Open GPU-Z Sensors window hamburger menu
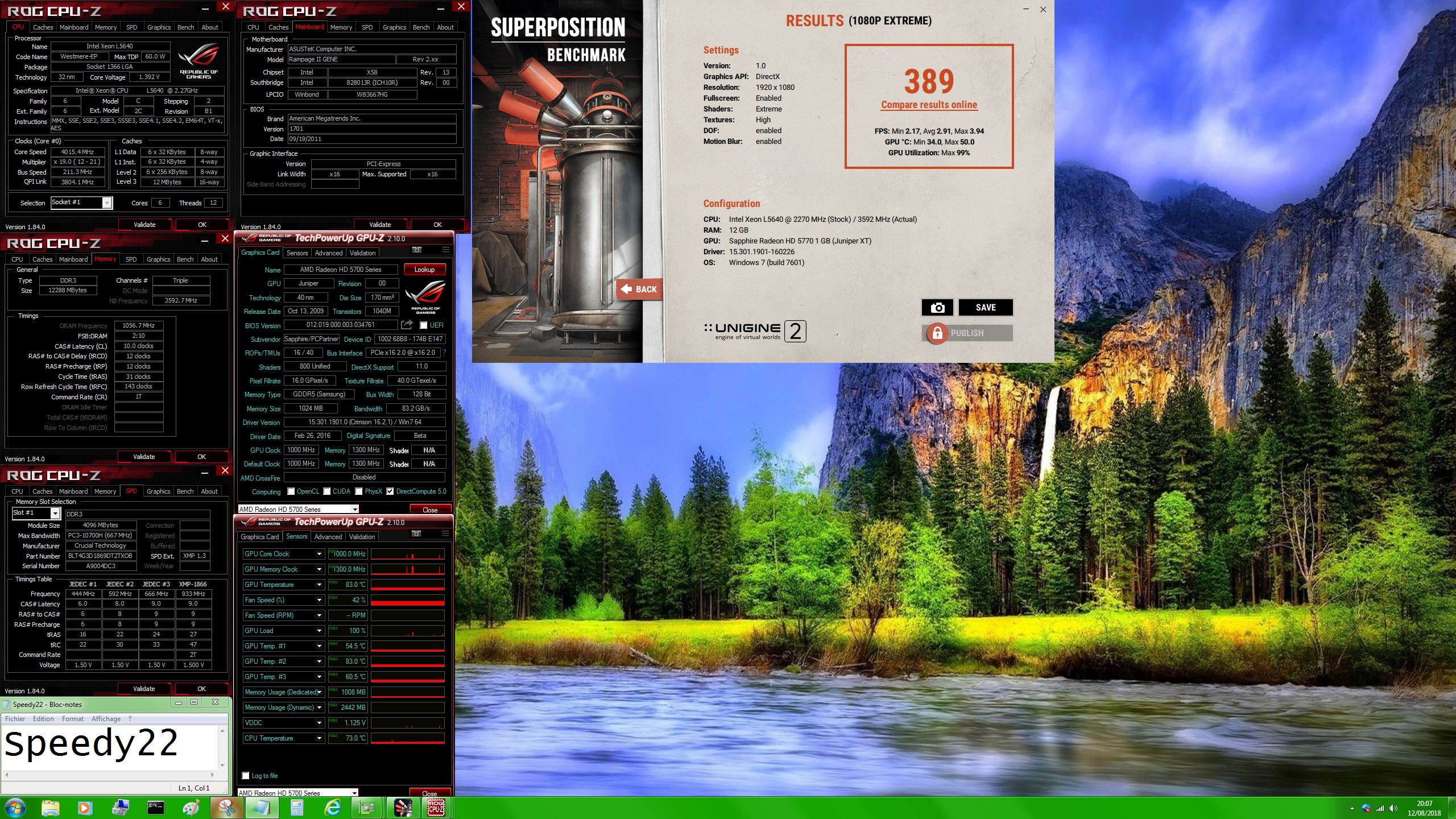 [445, 533]
